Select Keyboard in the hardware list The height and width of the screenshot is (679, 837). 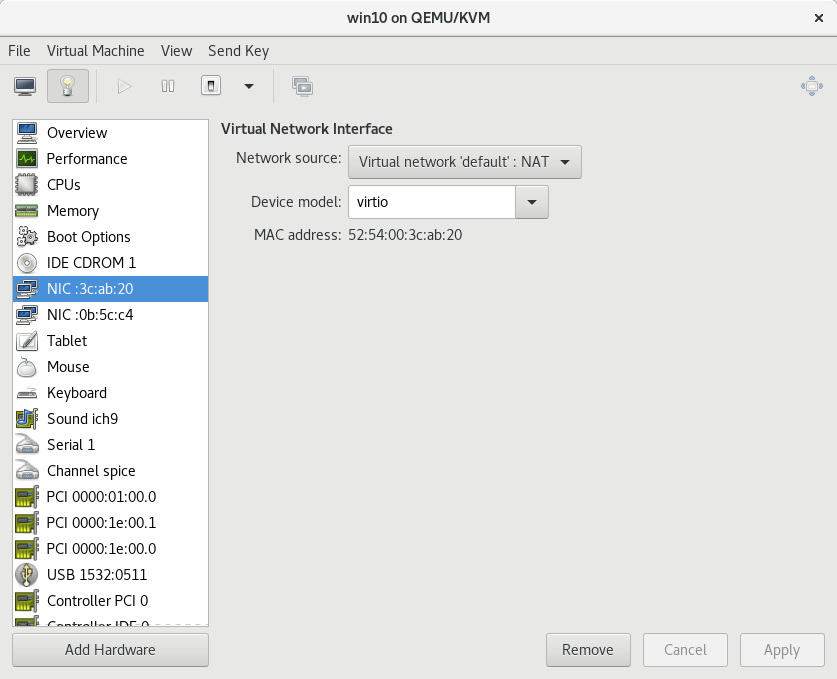coord(110,393)
